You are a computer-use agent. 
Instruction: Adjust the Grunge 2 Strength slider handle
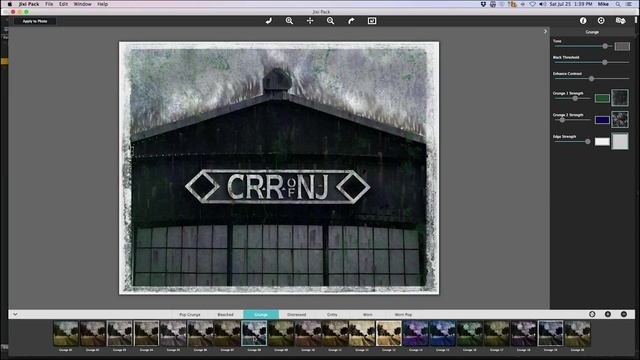pos(562,120)
